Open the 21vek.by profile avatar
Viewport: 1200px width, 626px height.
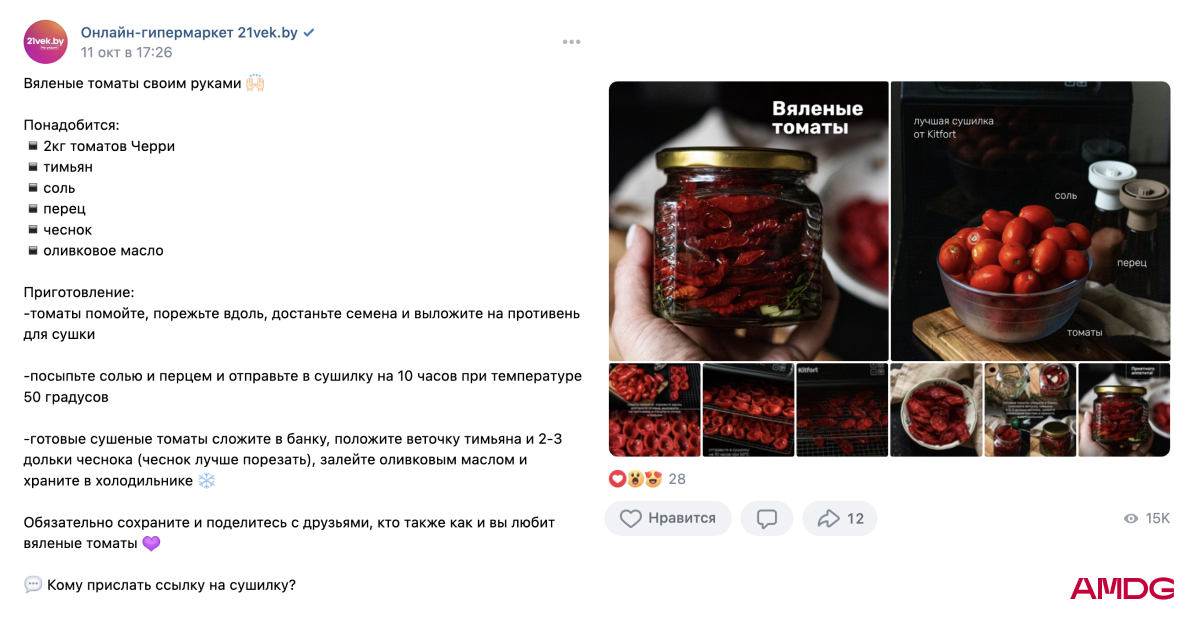(x=45, y=42)
